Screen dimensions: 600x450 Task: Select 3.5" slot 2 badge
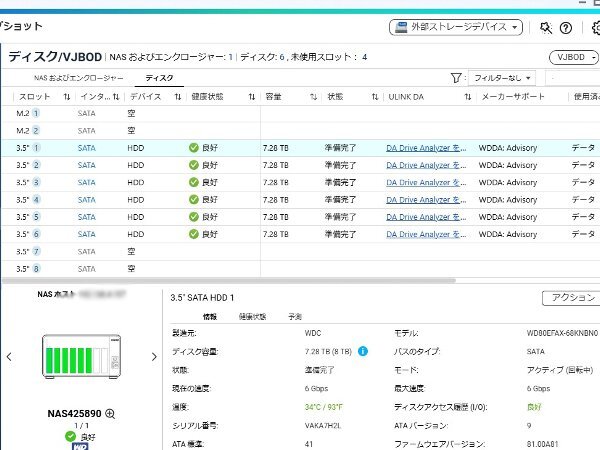click(x=36, y=165)
